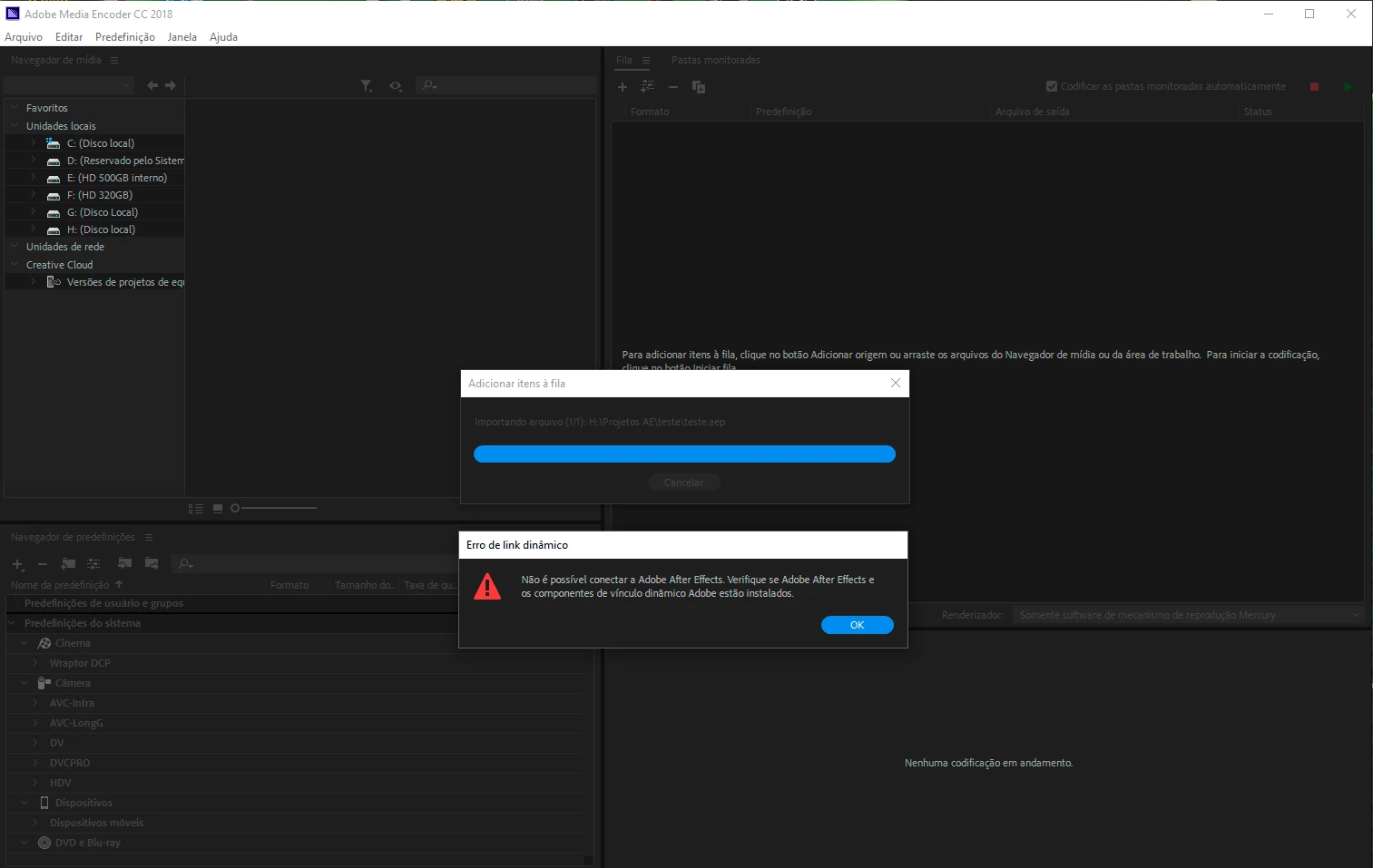Screen dimensions: 1373x868
Task: Collapse the Cinema preset group
Action: [25, 643]
